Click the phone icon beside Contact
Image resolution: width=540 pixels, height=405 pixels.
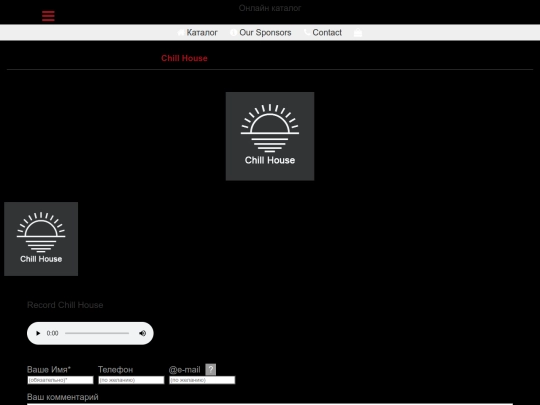pyautogui.click(x=307, y=32)
